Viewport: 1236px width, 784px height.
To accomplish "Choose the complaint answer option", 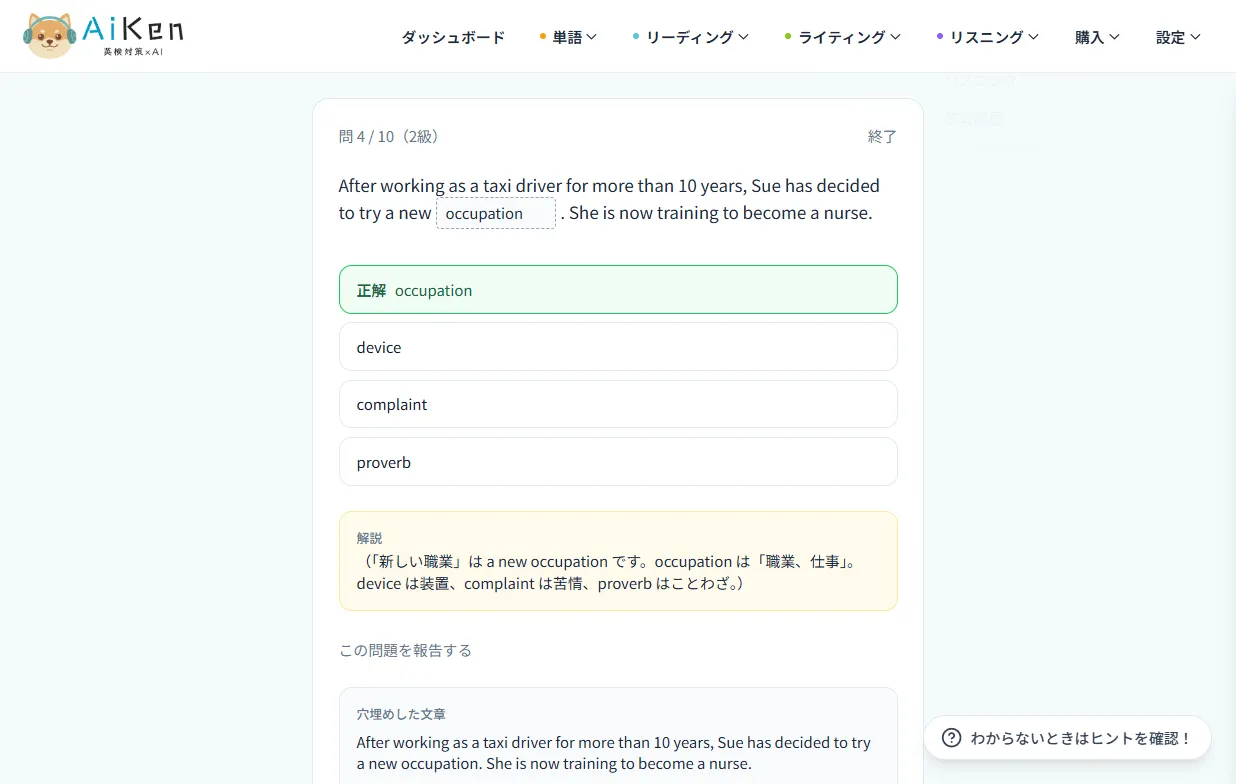I will click(618, 404).
